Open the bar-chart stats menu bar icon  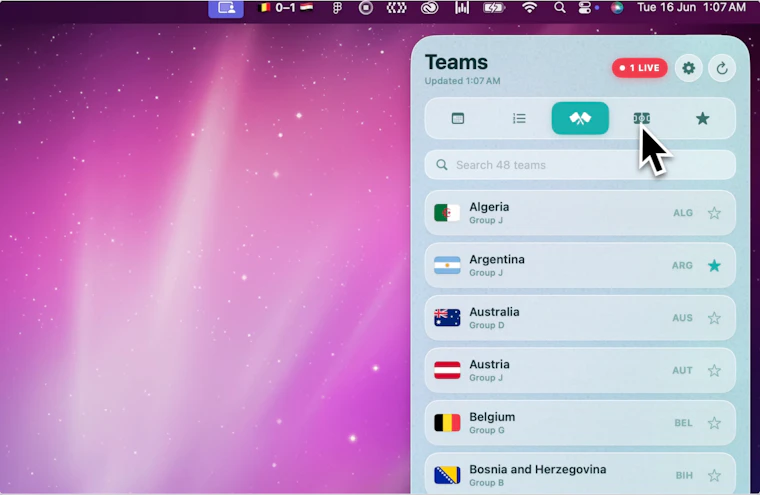tap(461, 7)
